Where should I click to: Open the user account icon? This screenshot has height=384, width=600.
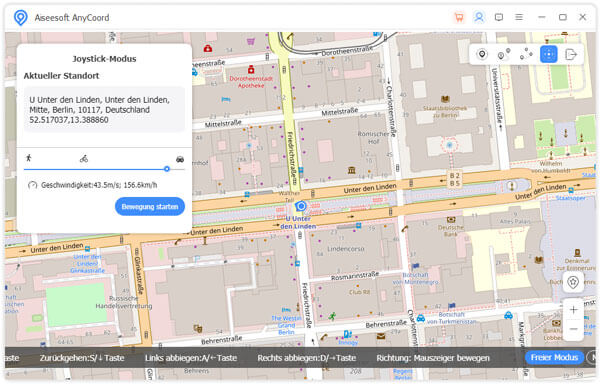tap(479, 17)
